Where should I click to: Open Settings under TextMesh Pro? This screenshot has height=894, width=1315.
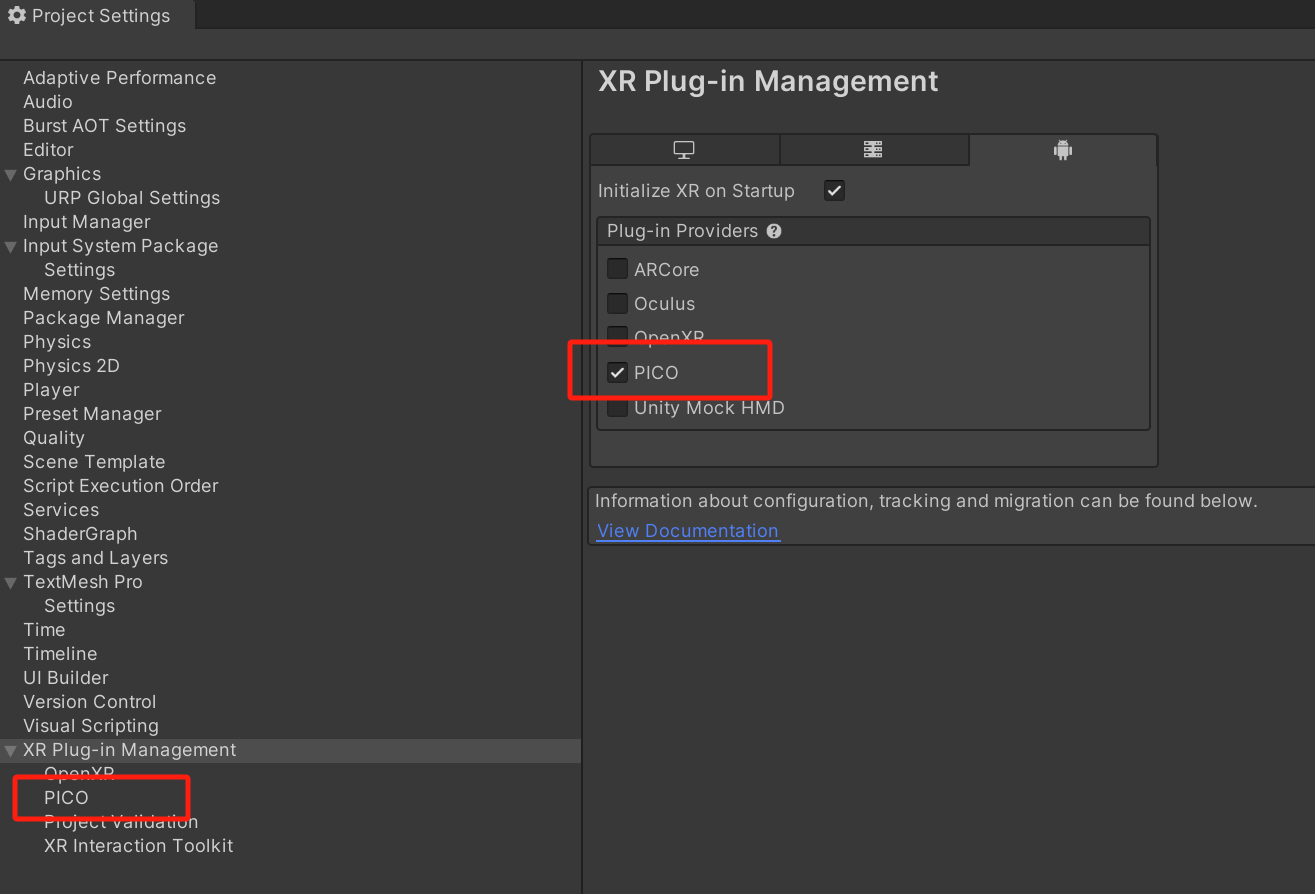tap(79, 606)
